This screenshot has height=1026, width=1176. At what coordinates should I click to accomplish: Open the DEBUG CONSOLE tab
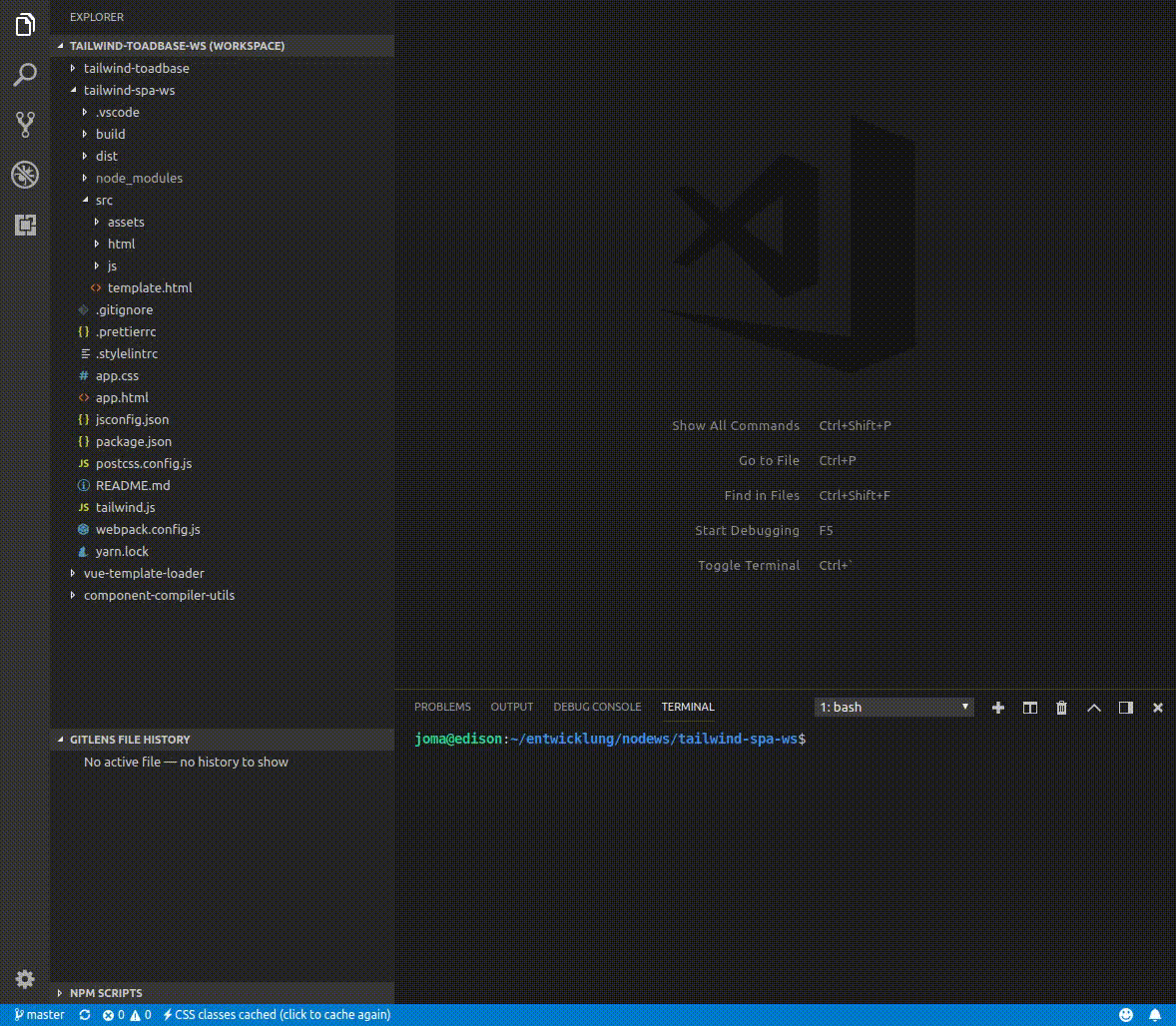coord(596,707)
